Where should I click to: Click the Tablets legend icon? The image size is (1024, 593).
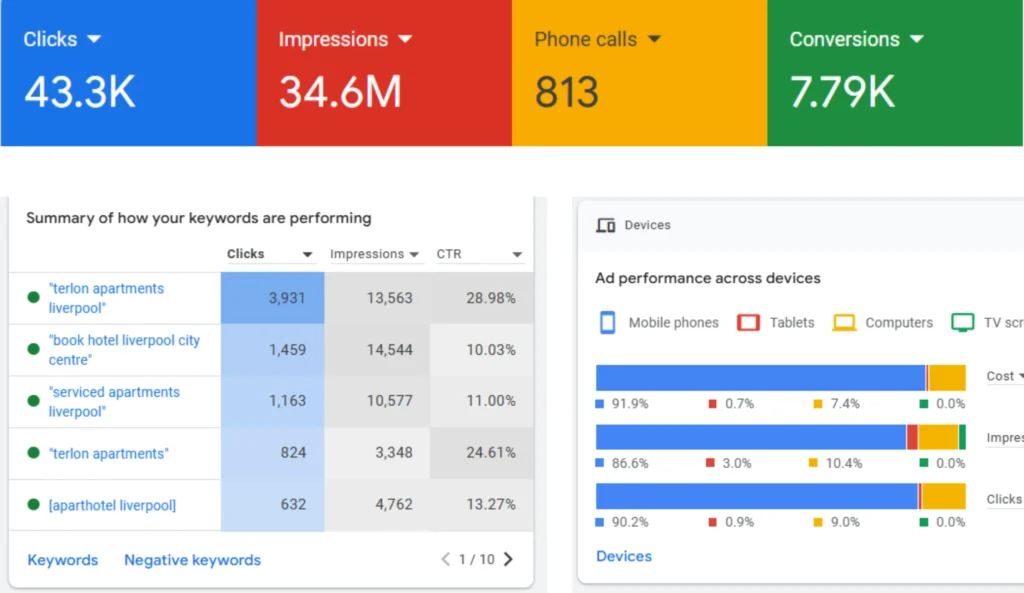pyautogui.click(x=748, y=322)
